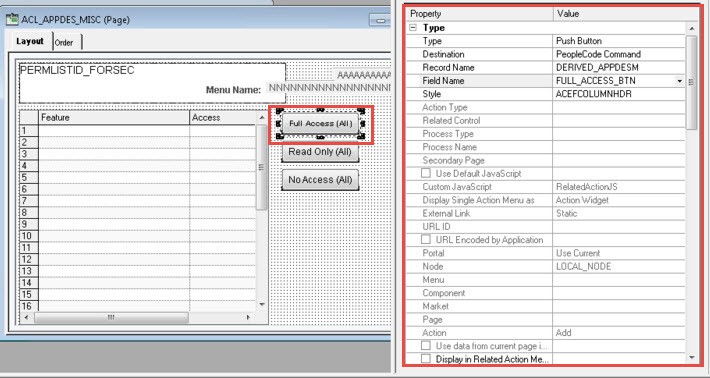Toggle Use Default JavaScript checkbox

click(426, 173)
